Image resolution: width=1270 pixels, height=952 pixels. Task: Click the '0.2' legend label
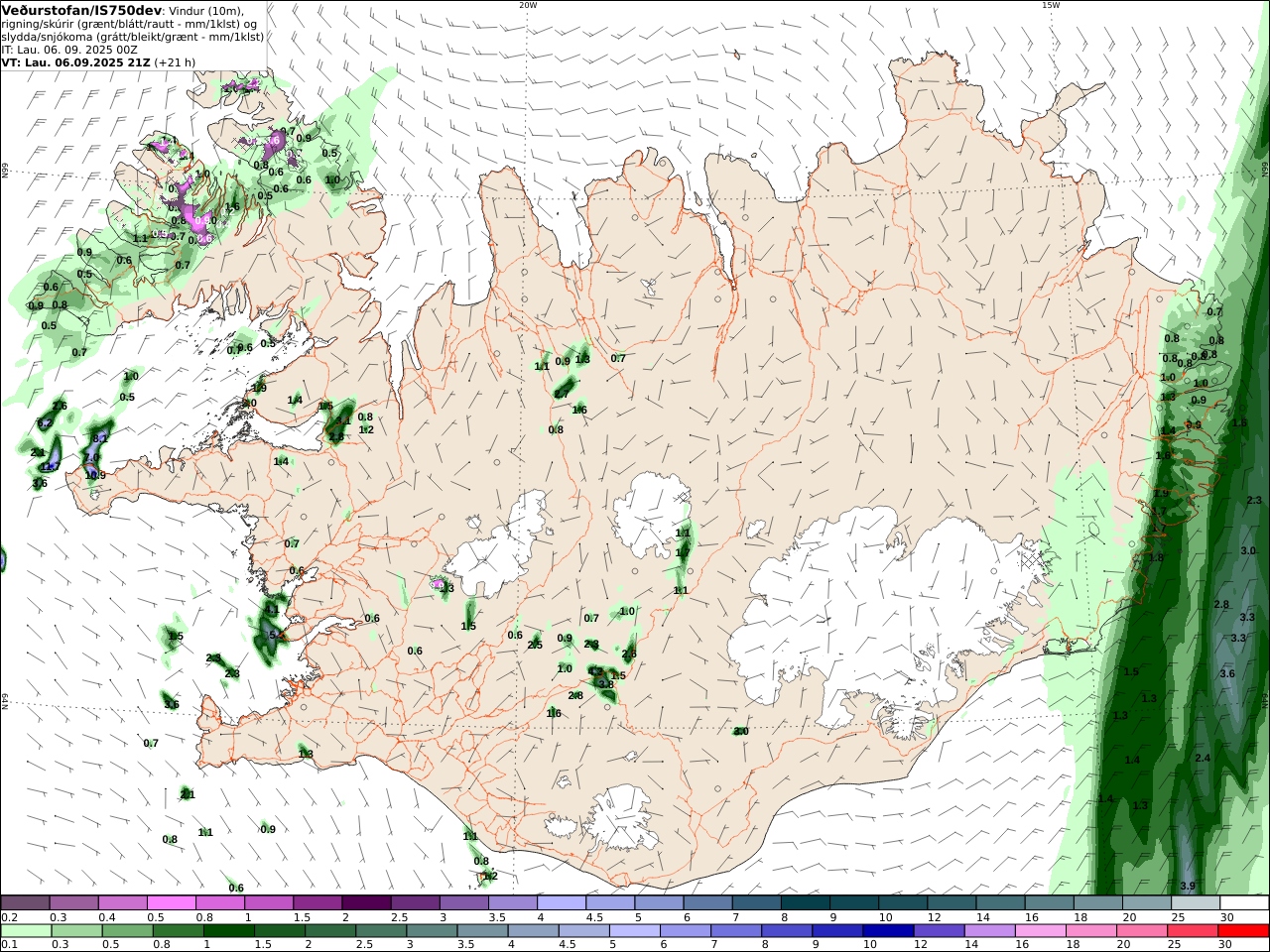click(x=8, y=918)
